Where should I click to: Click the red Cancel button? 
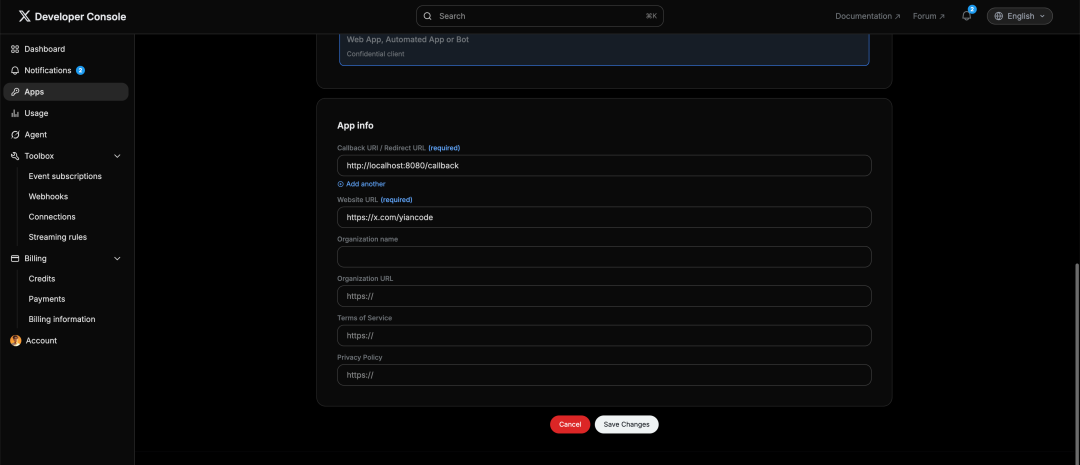[570, 424]
